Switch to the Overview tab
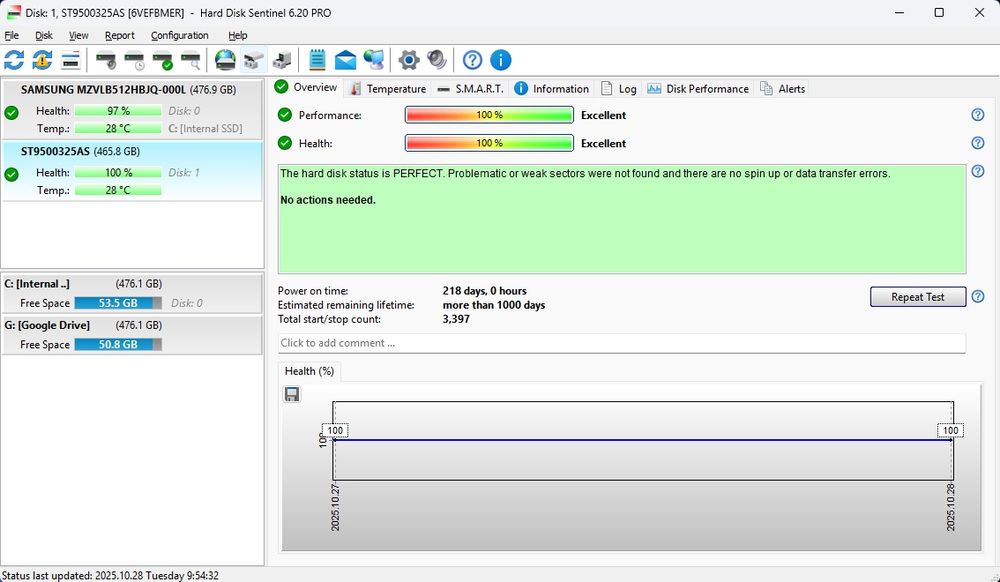The height and width of the screenshot is (582, 1000). 306,87
